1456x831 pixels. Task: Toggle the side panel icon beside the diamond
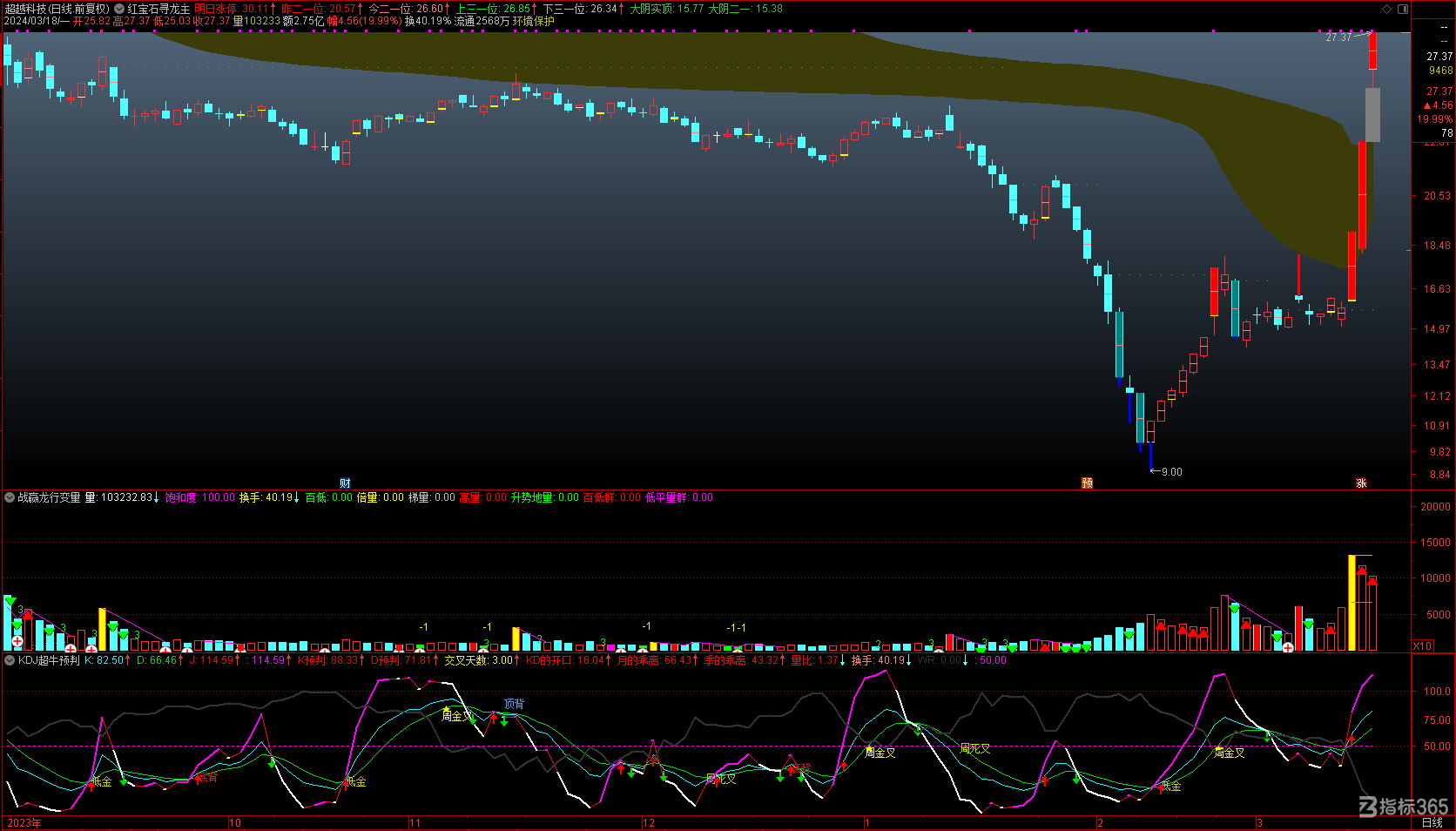1403,9
